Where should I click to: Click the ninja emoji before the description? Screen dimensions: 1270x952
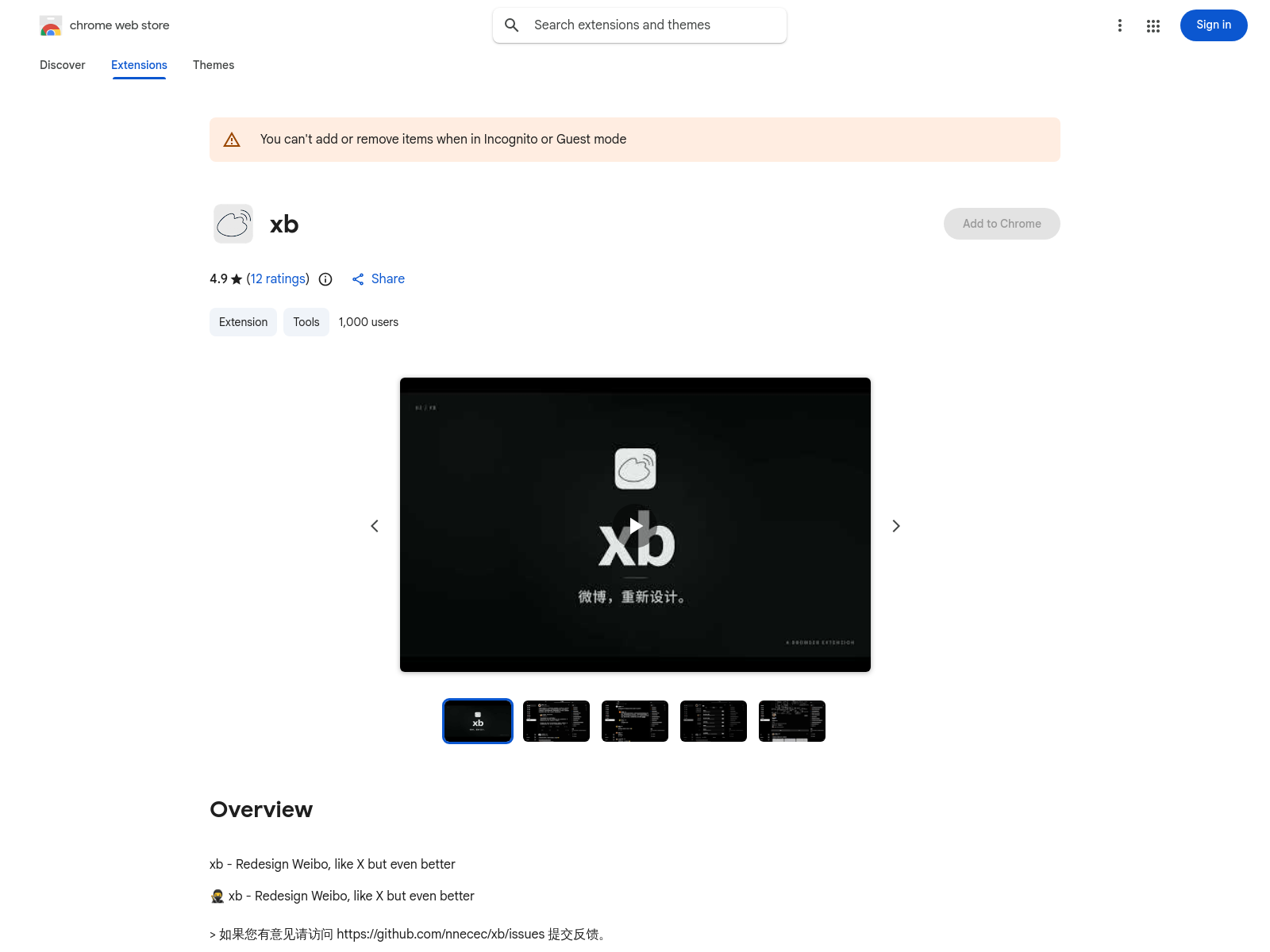coord(217,896)
